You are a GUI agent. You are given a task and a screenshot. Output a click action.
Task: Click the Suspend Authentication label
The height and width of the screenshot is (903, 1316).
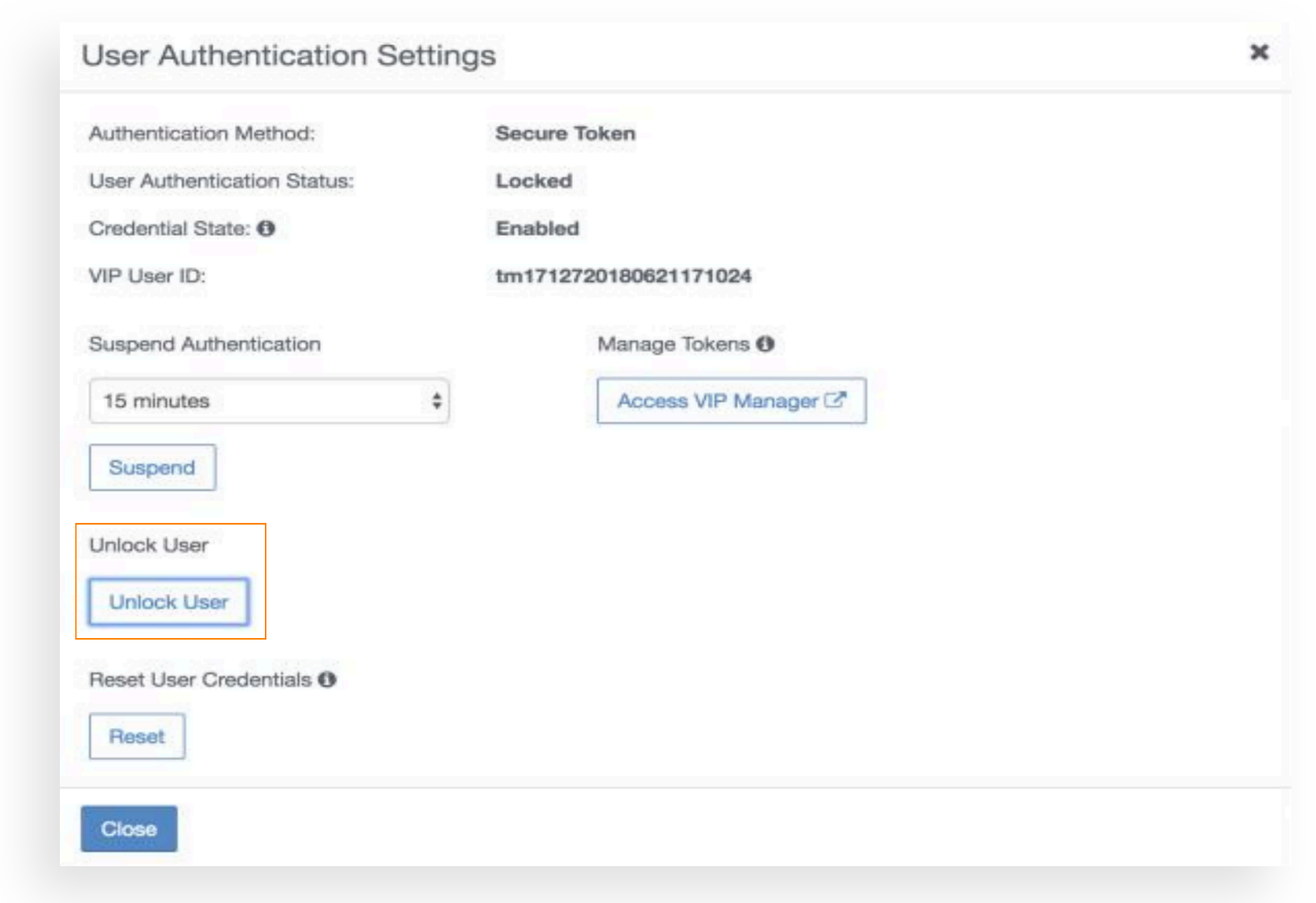(x=205, y=344)
